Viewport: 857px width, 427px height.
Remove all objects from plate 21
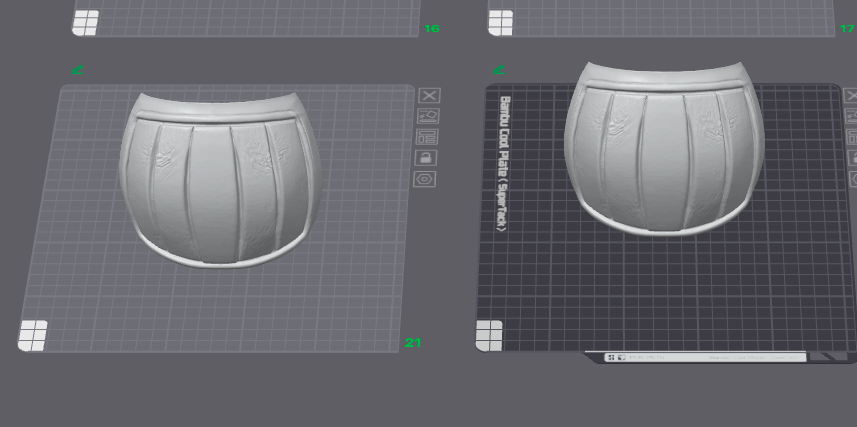coord(429,96)
